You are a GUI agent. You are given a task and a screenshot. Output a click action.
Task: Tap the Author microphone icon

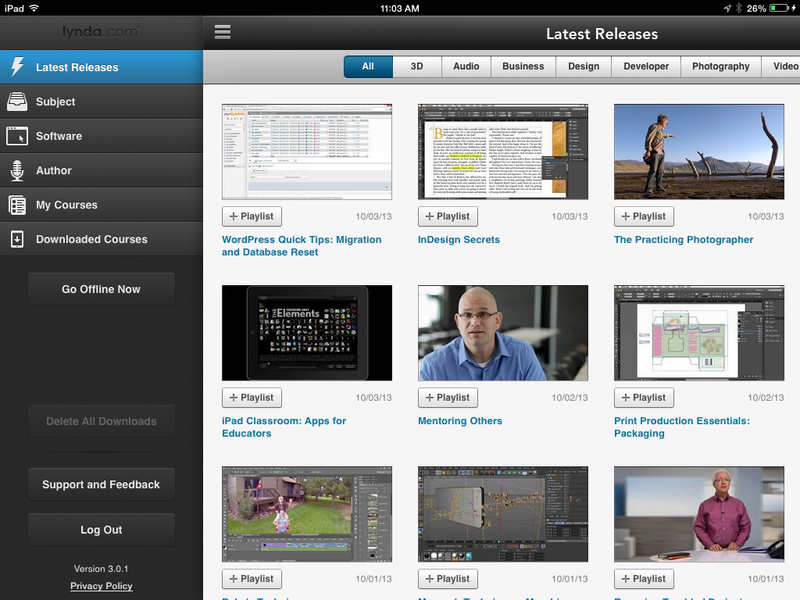(17, 170)
